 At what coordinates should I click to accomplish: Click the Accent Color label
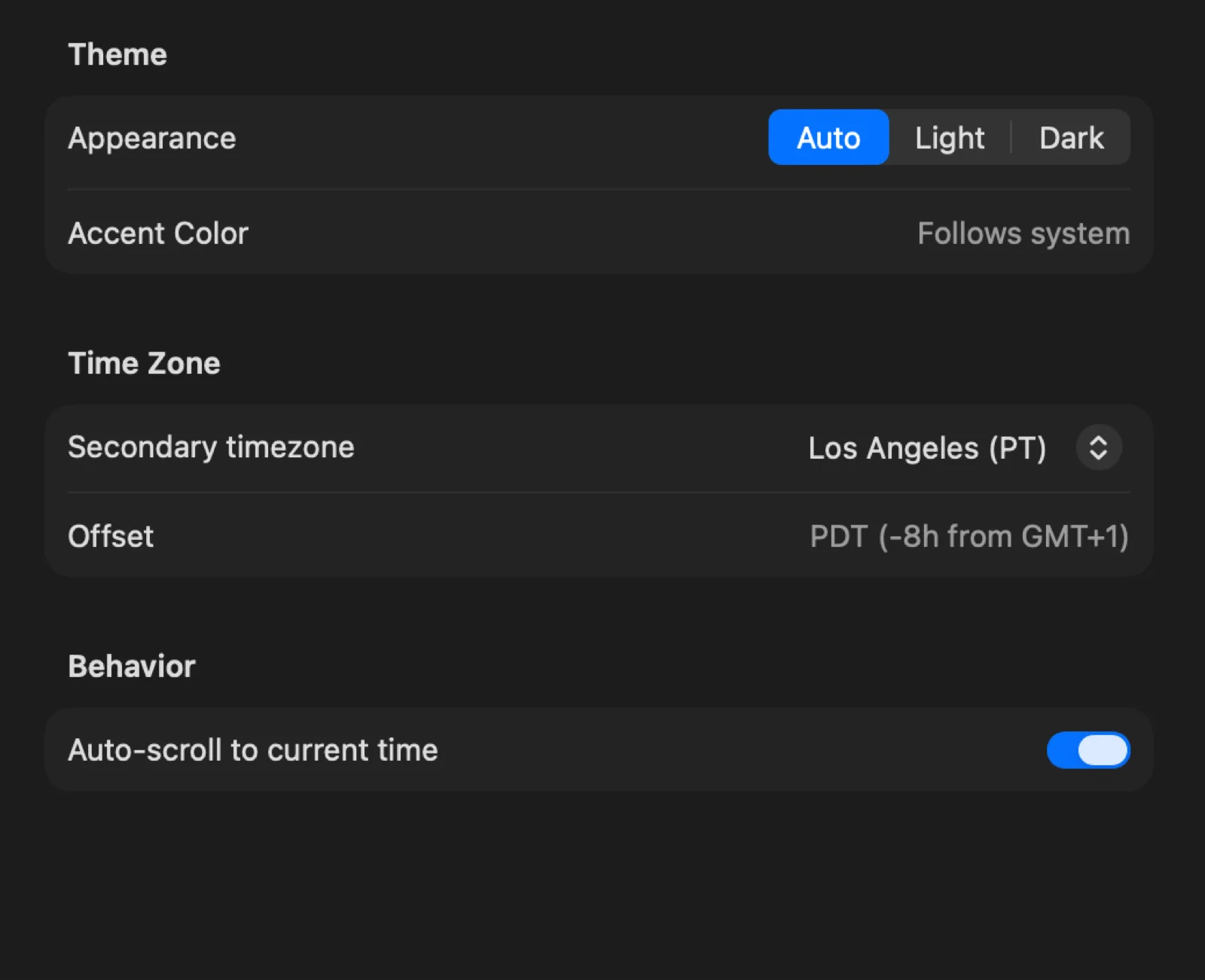(158, 234)
